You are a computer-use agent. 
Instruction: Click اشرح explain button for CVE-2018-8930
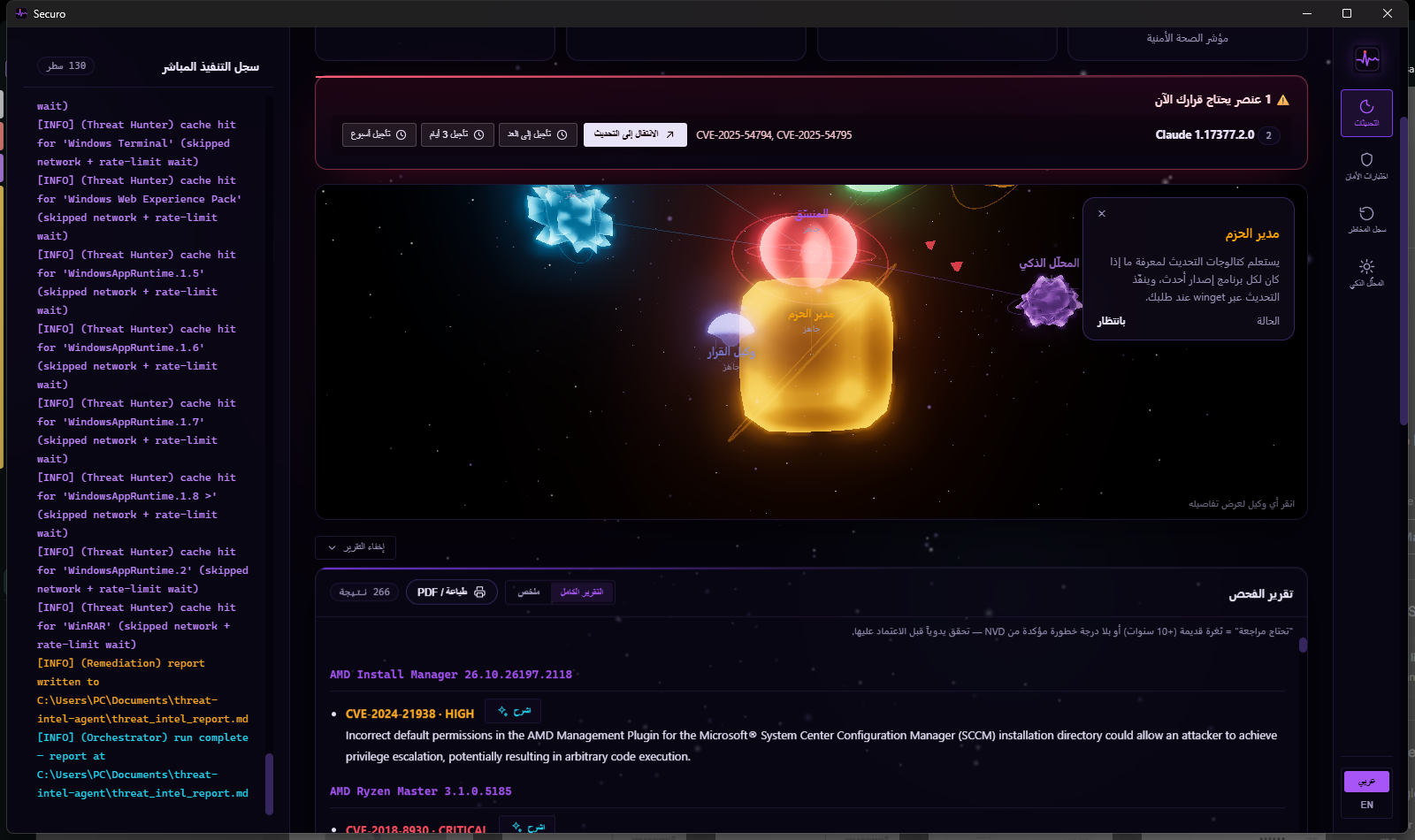point(528,827)
